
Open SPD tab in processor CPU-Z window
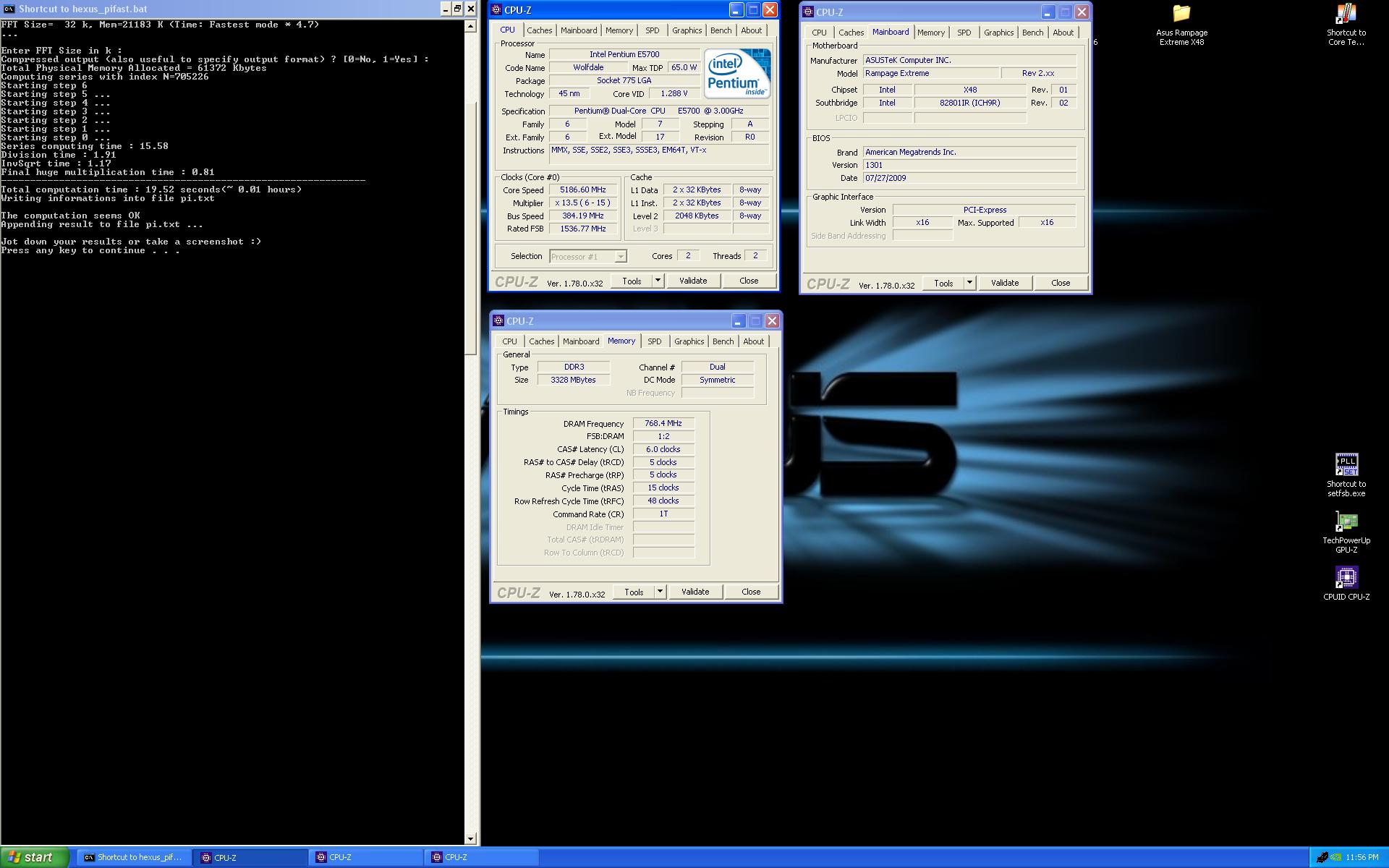click(653, 30)
